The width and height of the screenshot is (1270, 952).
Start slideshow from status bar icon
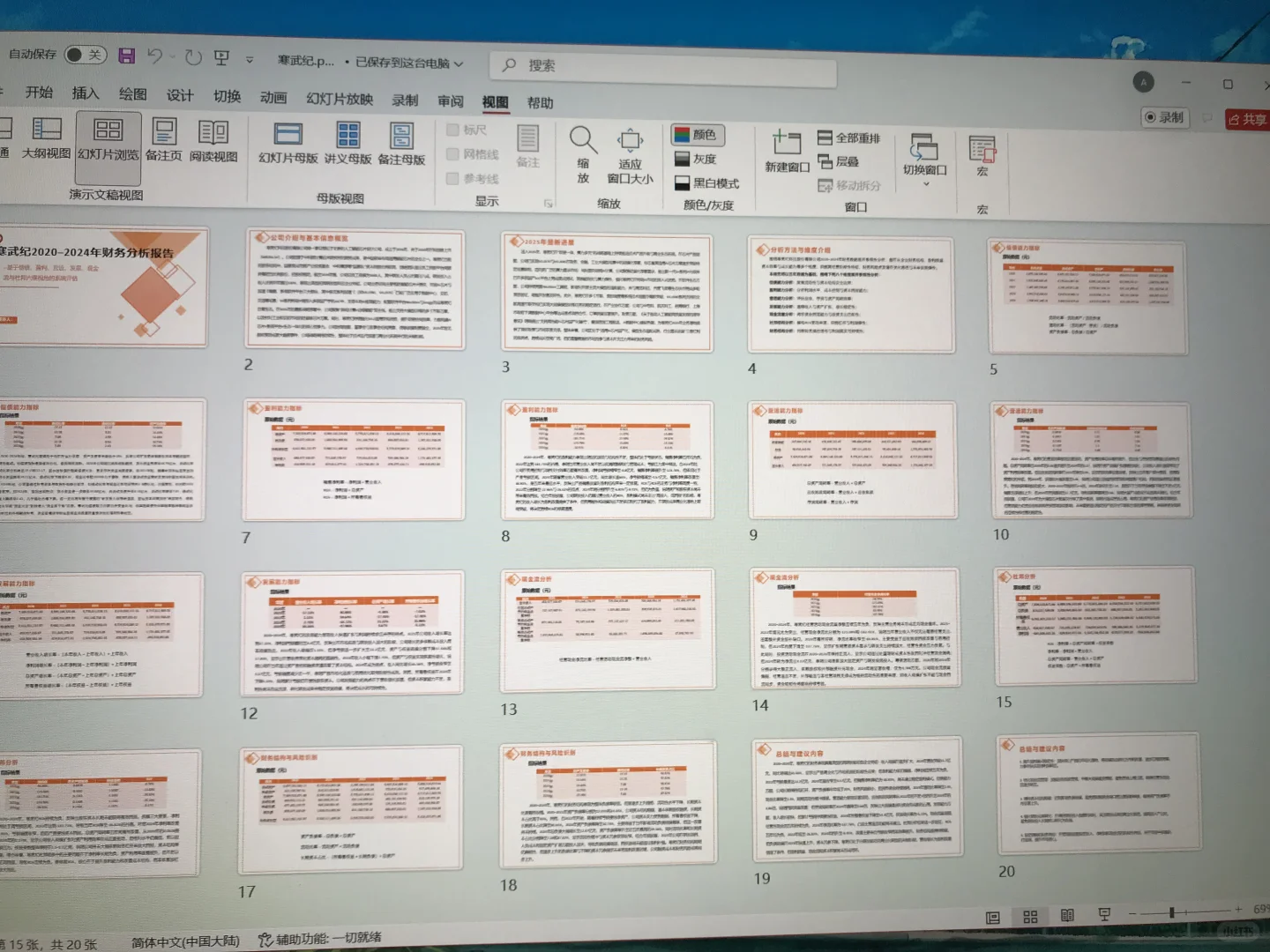click(1103, 915)
